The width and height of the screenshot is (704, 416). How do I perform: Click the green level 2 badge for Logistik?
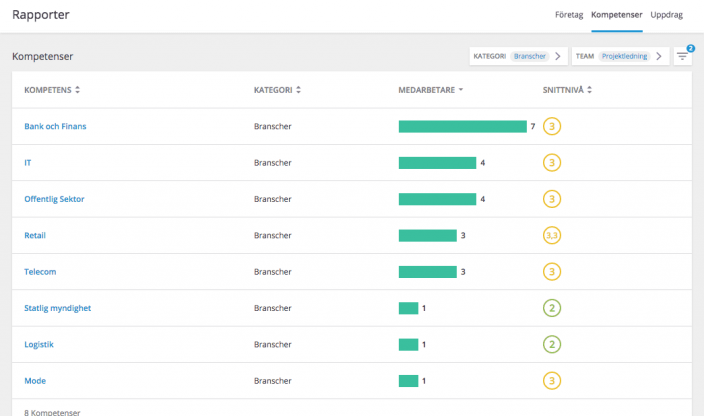(x=552, y=344)
